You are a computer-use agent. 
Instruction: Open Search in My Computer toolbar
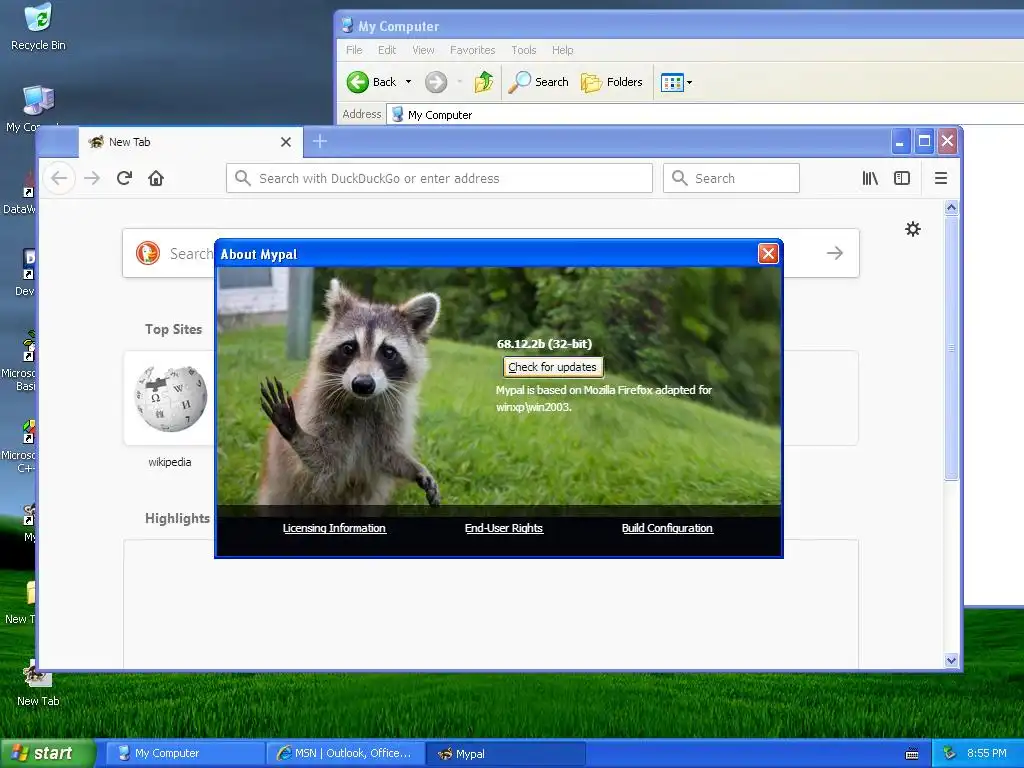pyautogui.click(x=538, y=82)
